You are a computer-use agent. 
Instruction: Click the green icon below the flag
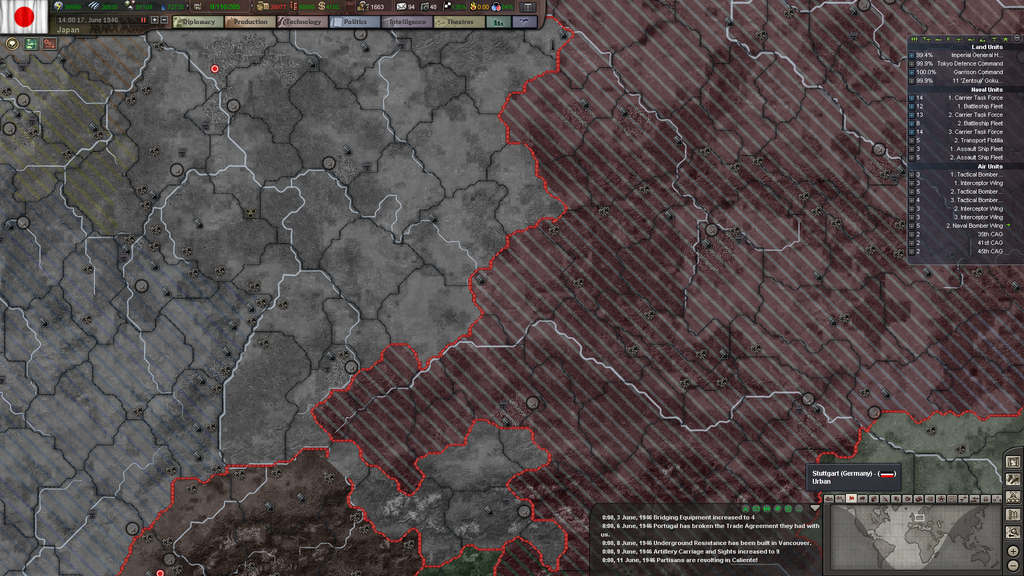point(31,44)
